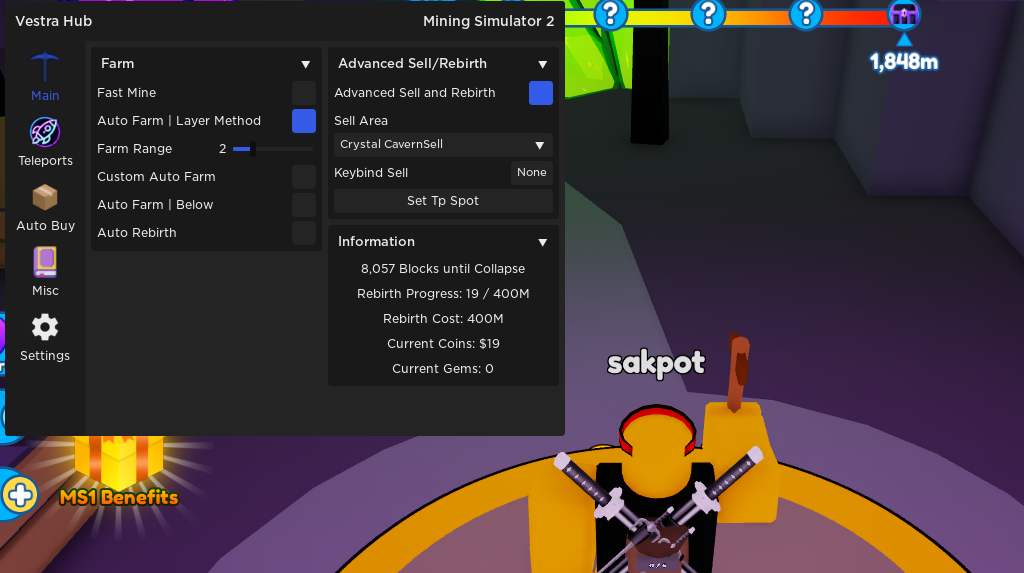This screenshot has height=573, width=1024.
Task: Open Teleports via the rocket icon
Action: click(x=45, y=132)
